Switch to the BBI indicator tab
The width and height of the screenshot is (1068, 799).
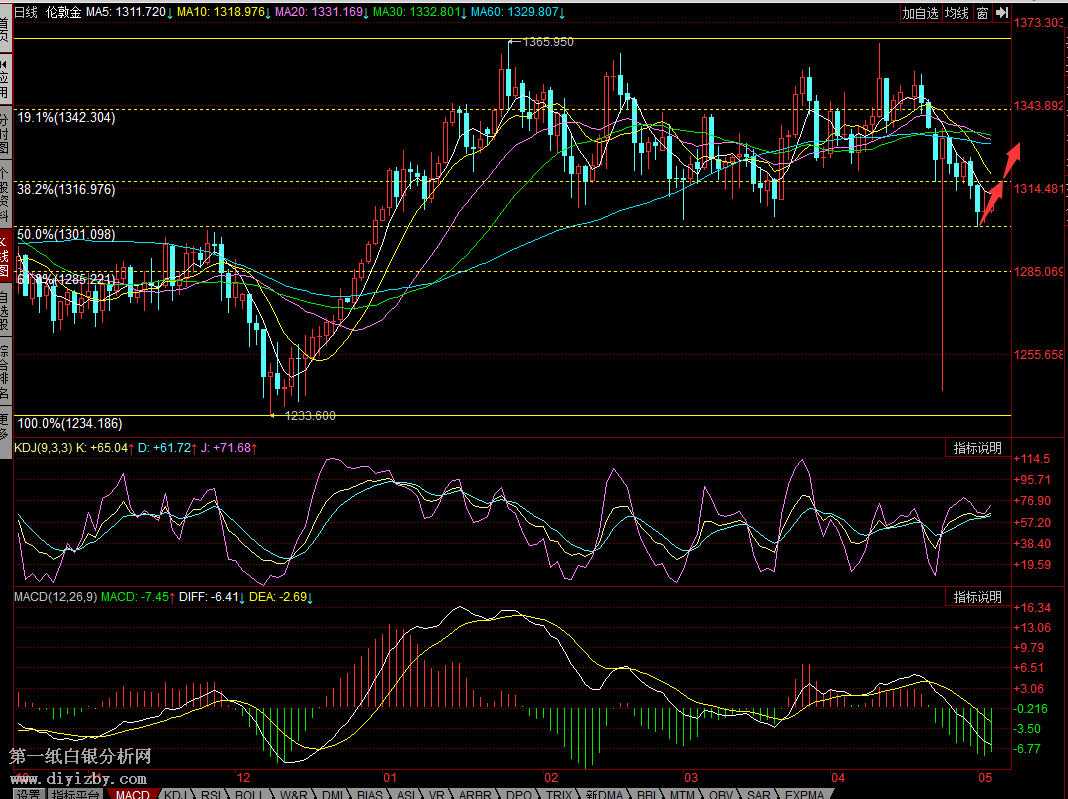pos(646,794)
